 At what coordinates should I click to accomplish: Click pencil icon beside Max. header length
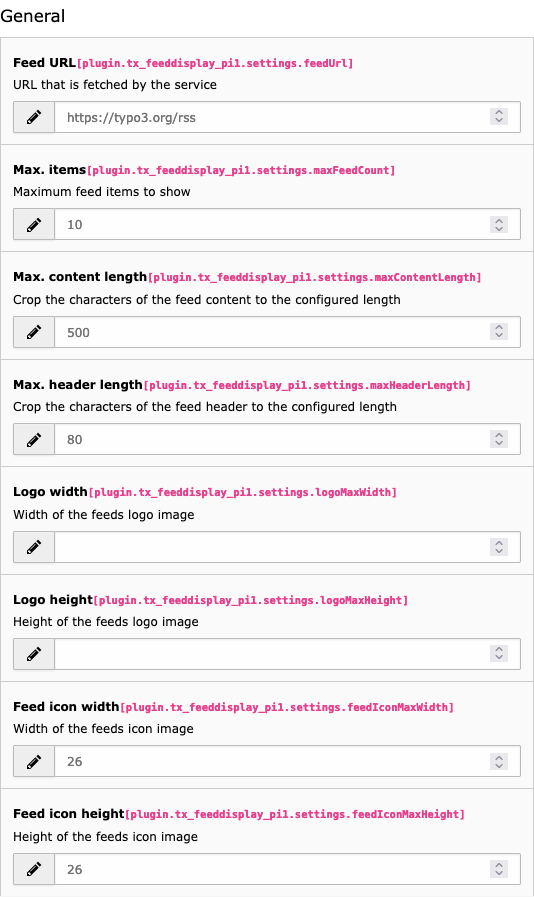click(34, 439)
